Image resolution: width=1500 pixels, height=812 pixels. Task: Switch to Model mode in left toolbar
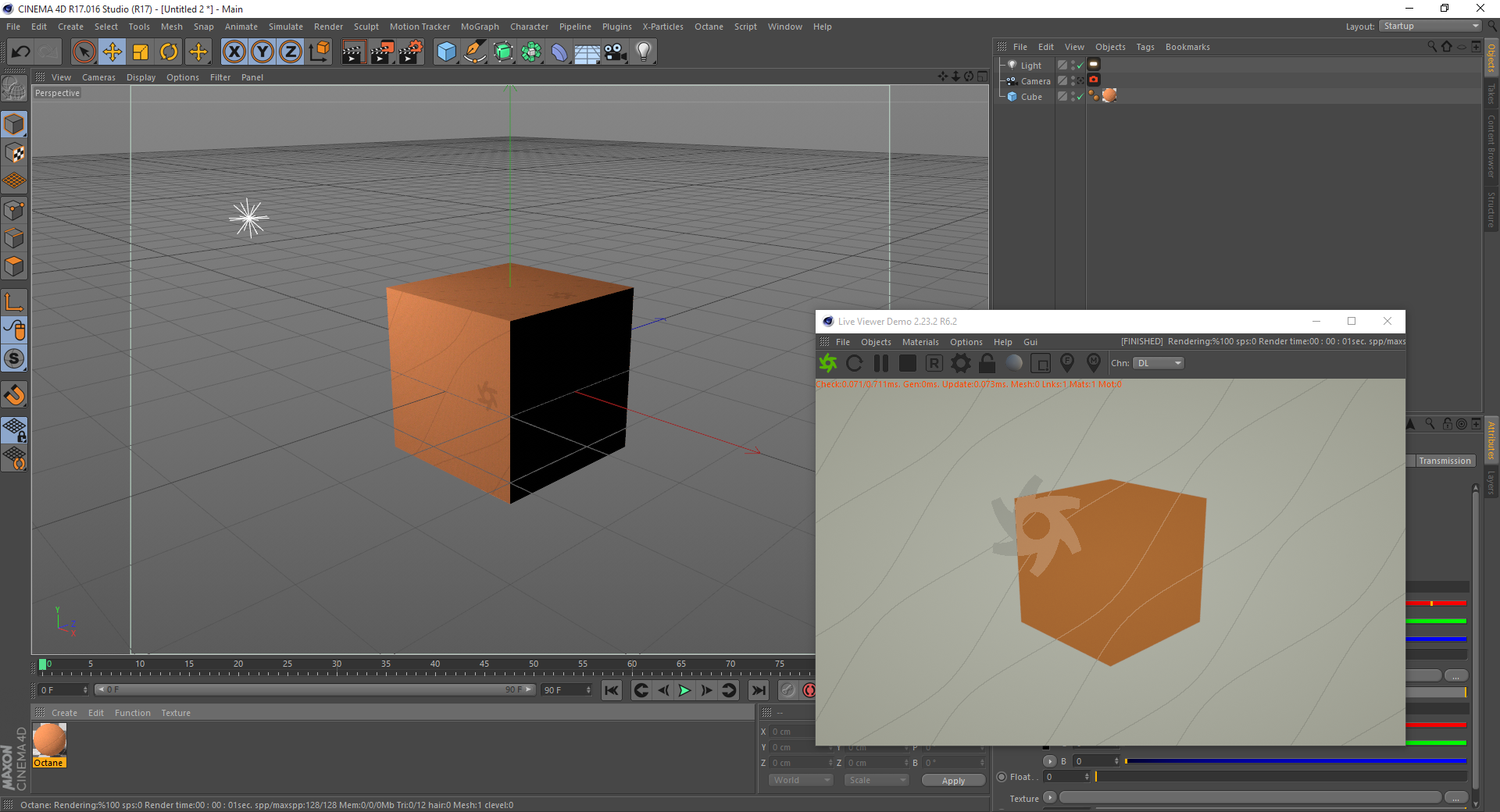(x=14, y=124)
